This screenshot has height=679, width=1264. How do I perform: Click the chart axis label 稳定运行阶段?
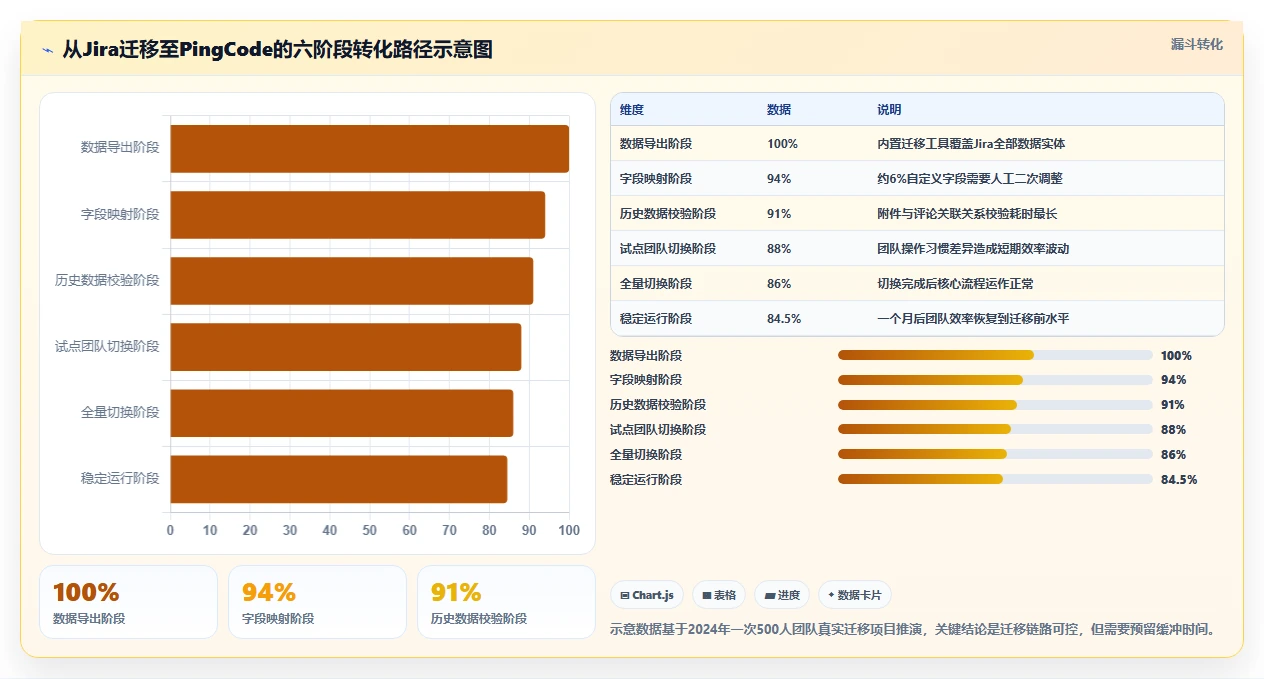click(x=120, y=479)
